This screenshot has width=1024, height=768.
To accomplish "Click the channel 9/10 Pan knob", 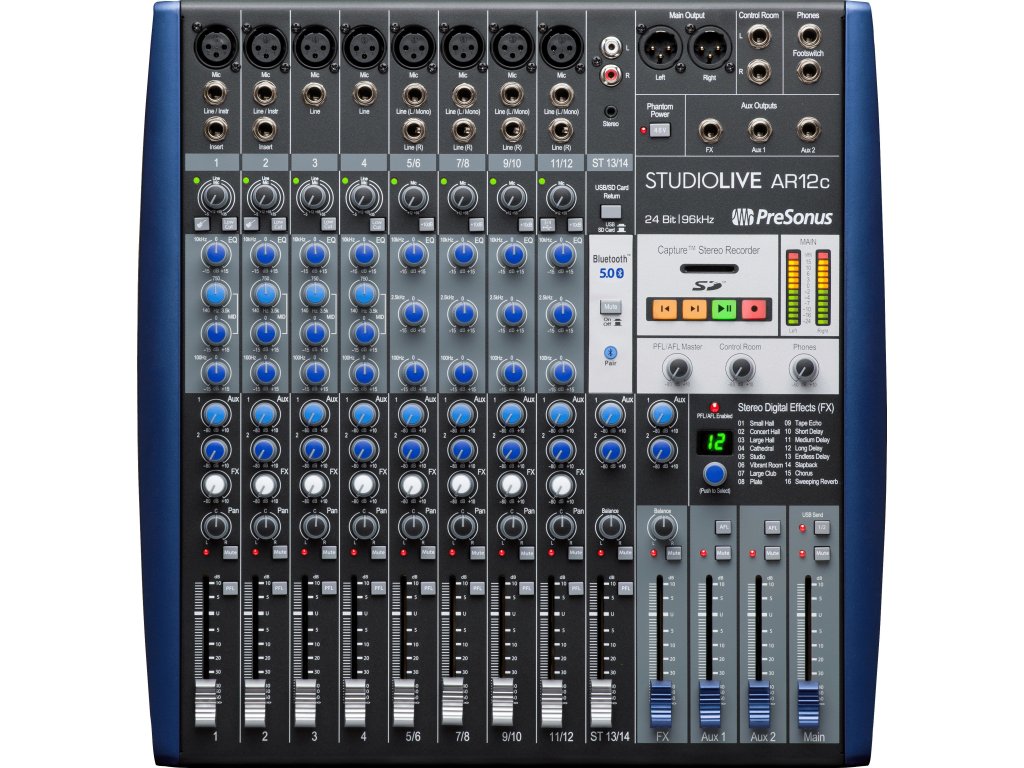I will click(x=512, y=526).
